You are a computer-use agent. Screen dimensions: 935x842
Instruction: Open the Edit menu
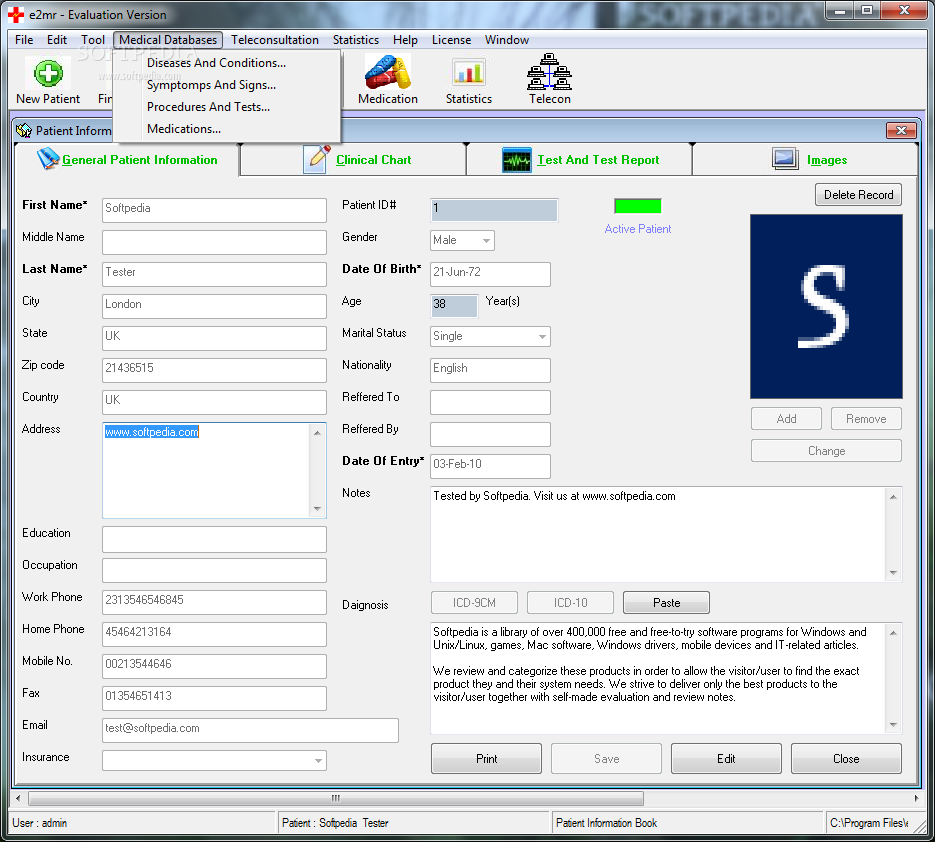click(57, 40)
